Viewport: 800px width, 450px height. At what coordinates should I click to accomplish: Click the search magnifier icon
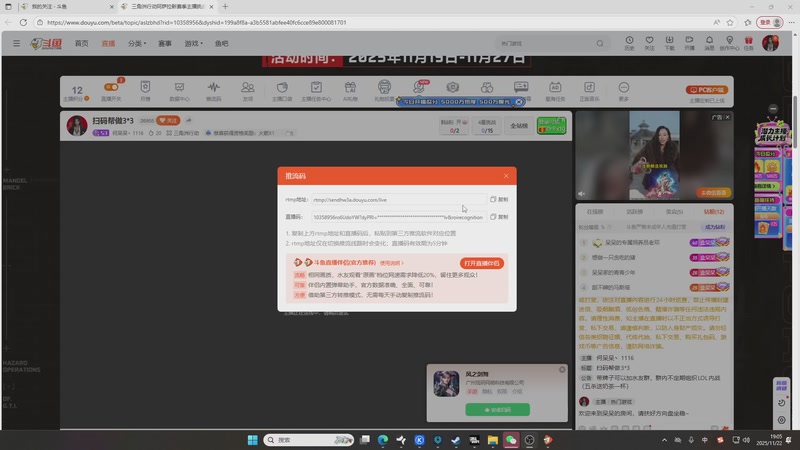[600, 43]
